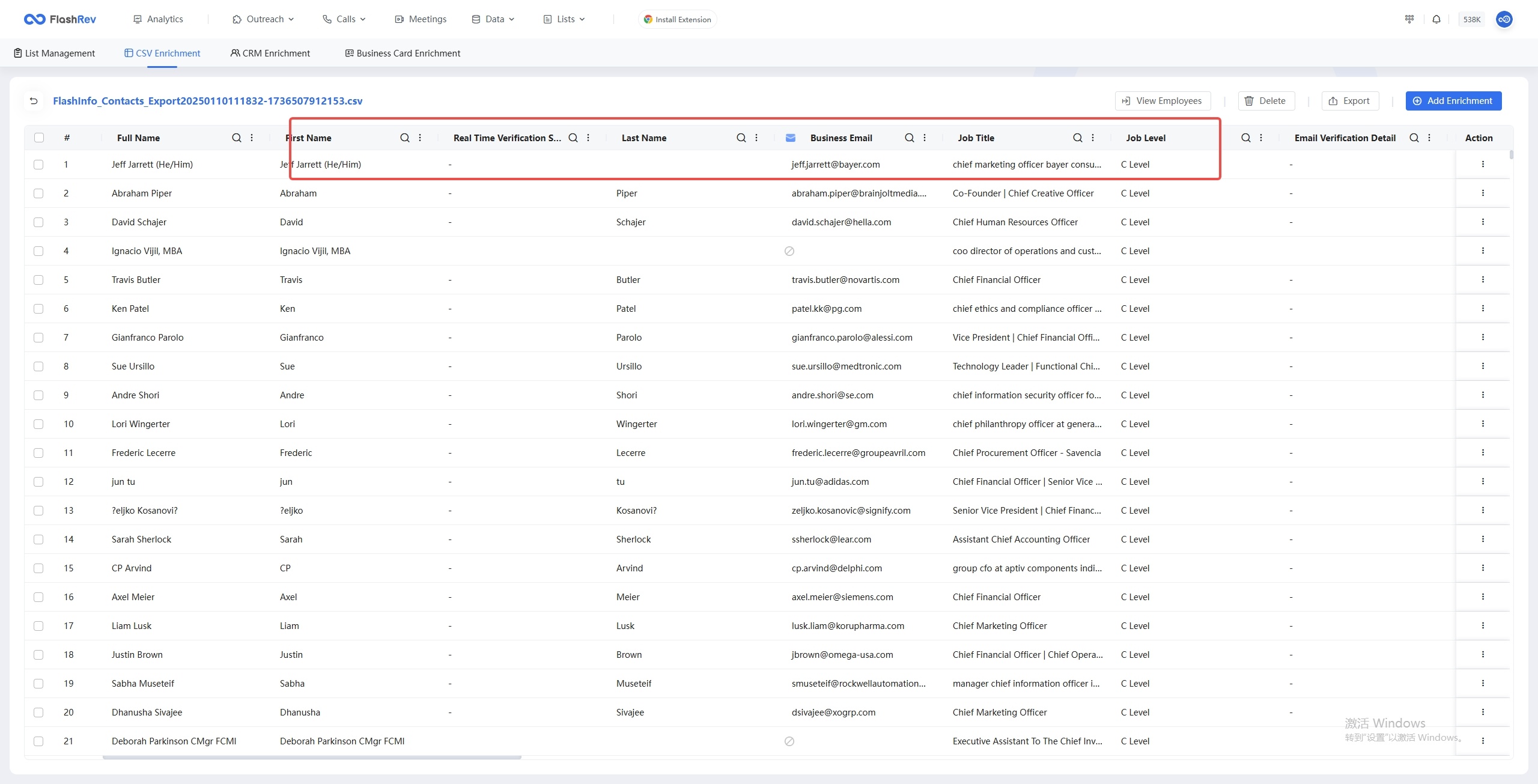Select the Abraham Piper row checkbox
Viewport: 1538px width, 784px height.
[38, 193]
